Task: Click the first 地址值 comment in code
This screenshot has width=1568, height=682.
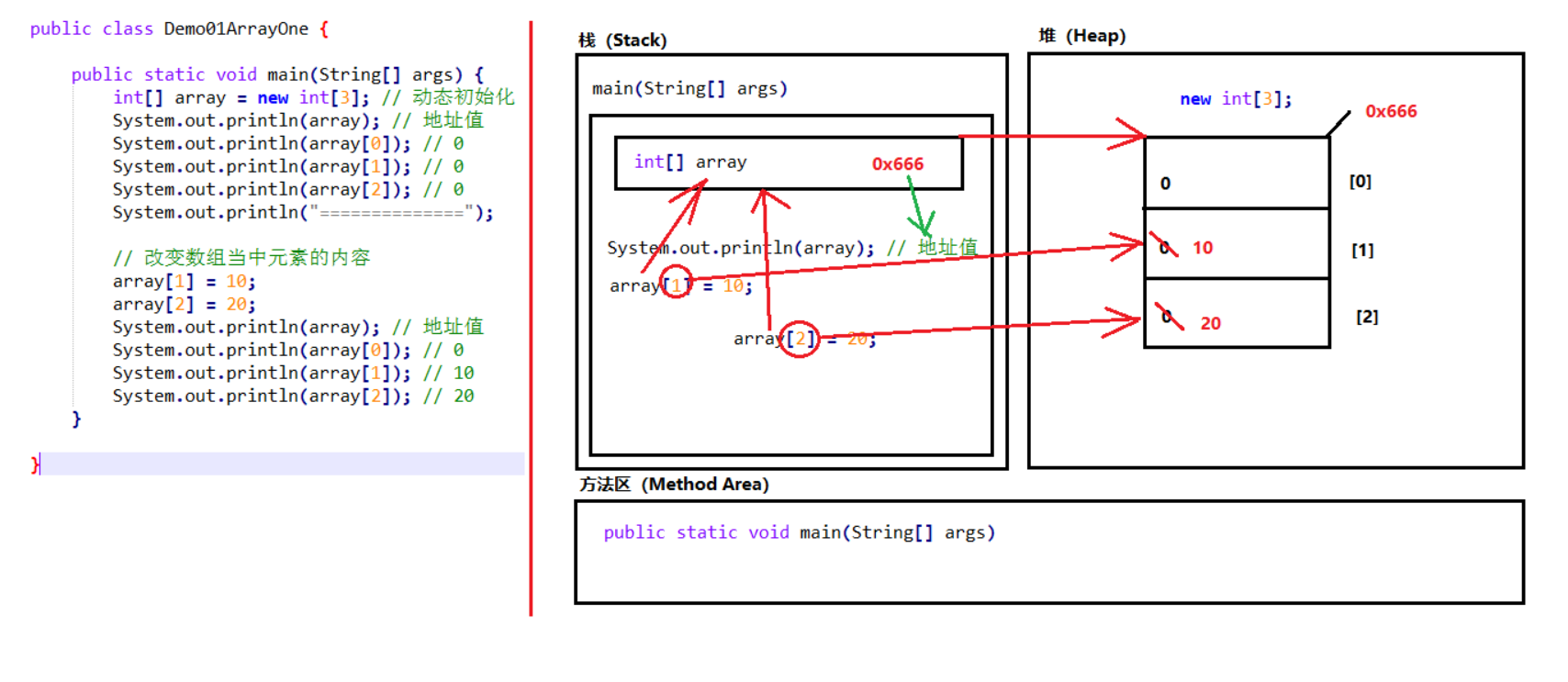Action: [x=453, y=120]
